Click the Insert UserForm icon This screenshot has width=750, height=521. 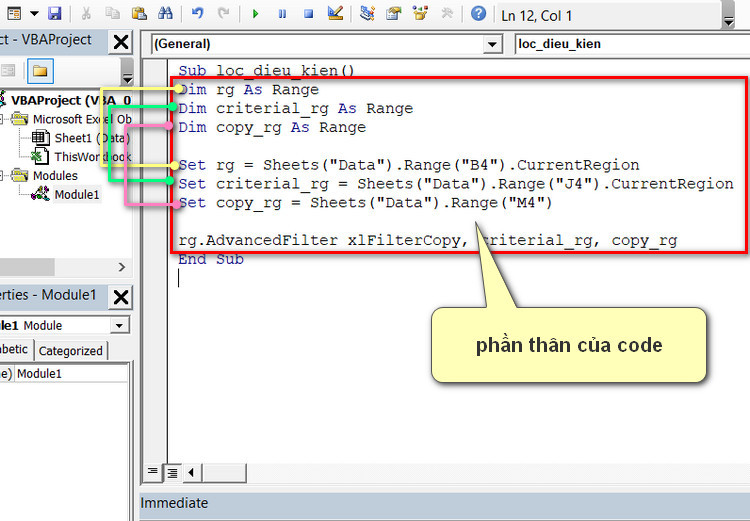click(x=14, y=13)
